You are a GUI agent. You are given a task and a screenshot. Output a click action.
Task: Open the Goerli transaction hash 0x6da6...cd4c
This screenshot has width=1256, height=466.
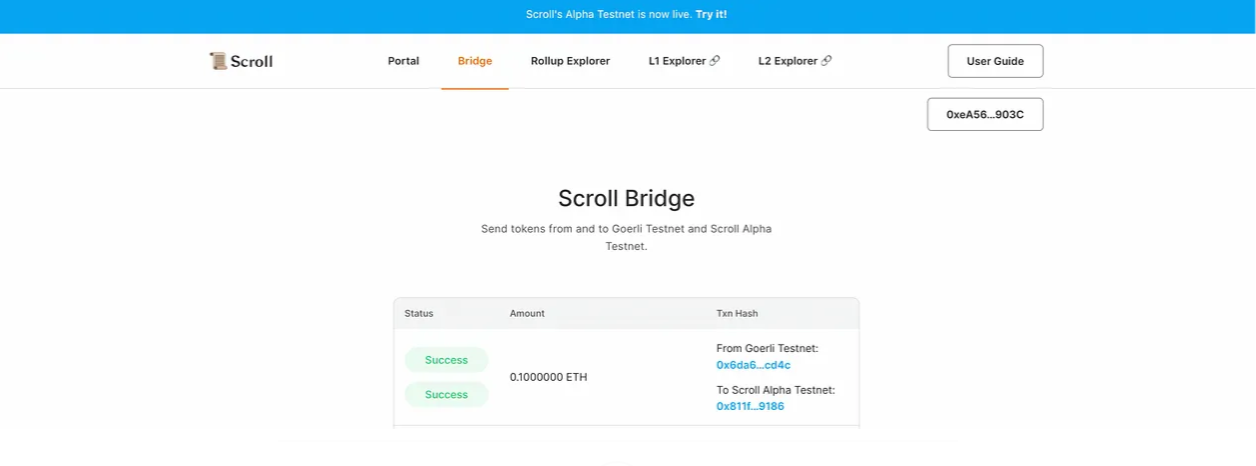pos(753,365)
